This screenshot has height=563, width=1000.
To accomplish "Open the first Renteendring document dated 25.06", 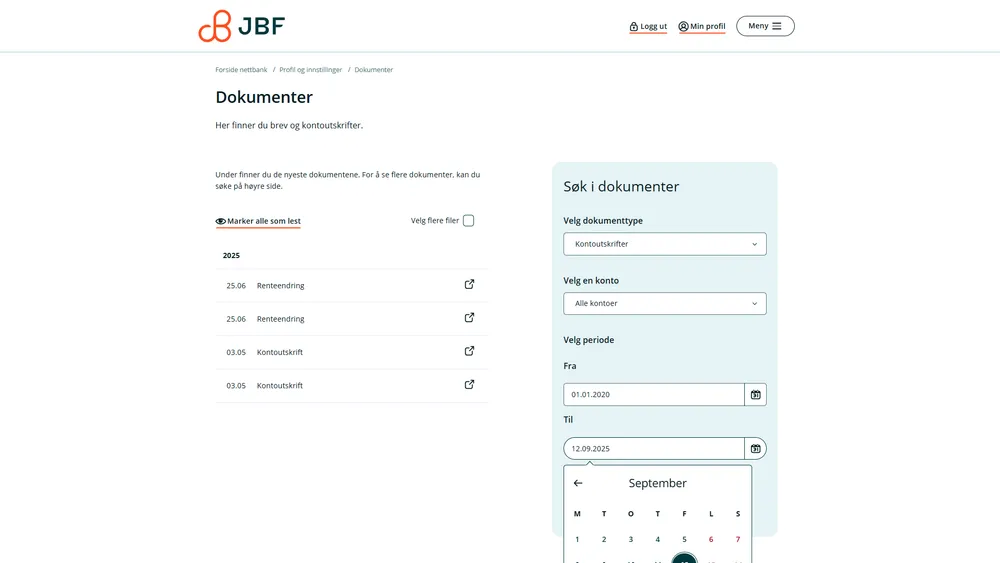I will [280, 286].
